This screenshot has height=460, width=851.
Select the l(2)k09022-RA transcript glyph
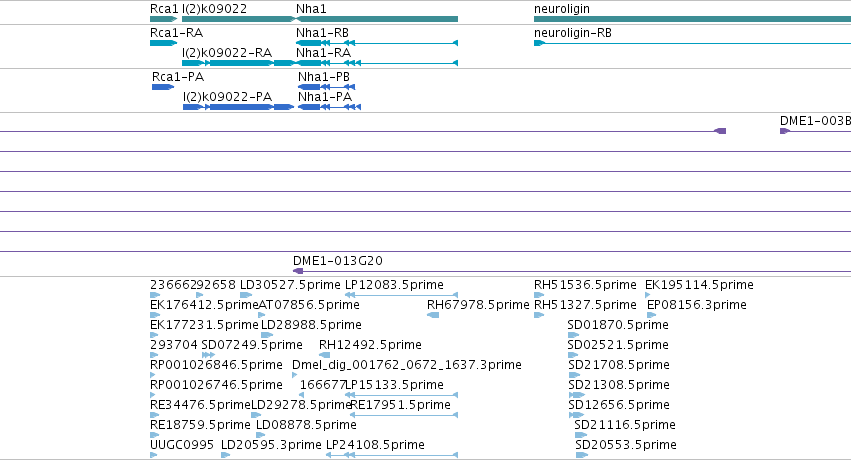pyautogui.click(x=238, y=63)
